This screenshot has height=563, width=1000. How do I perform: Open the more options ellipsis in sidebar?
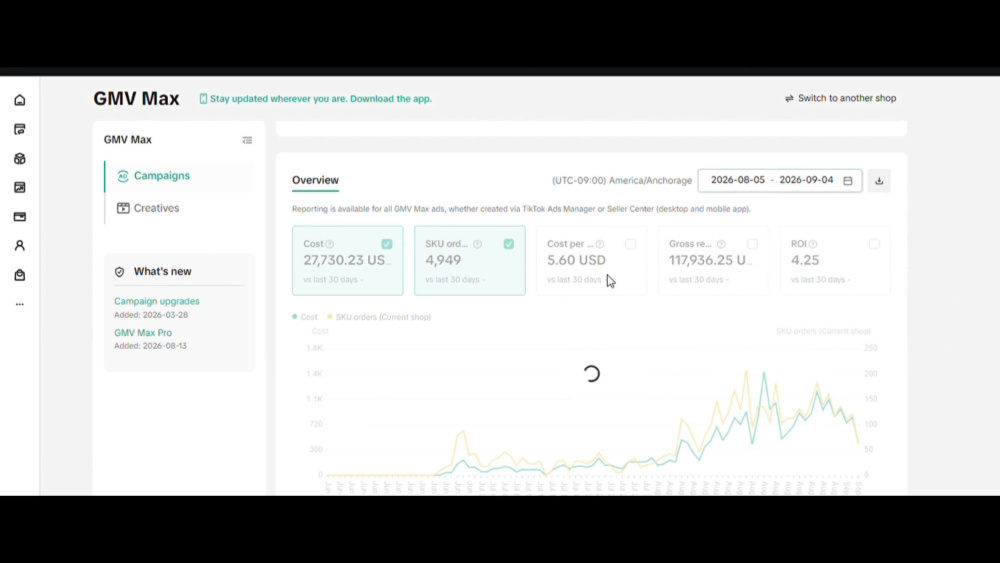[x=20, y=304]
